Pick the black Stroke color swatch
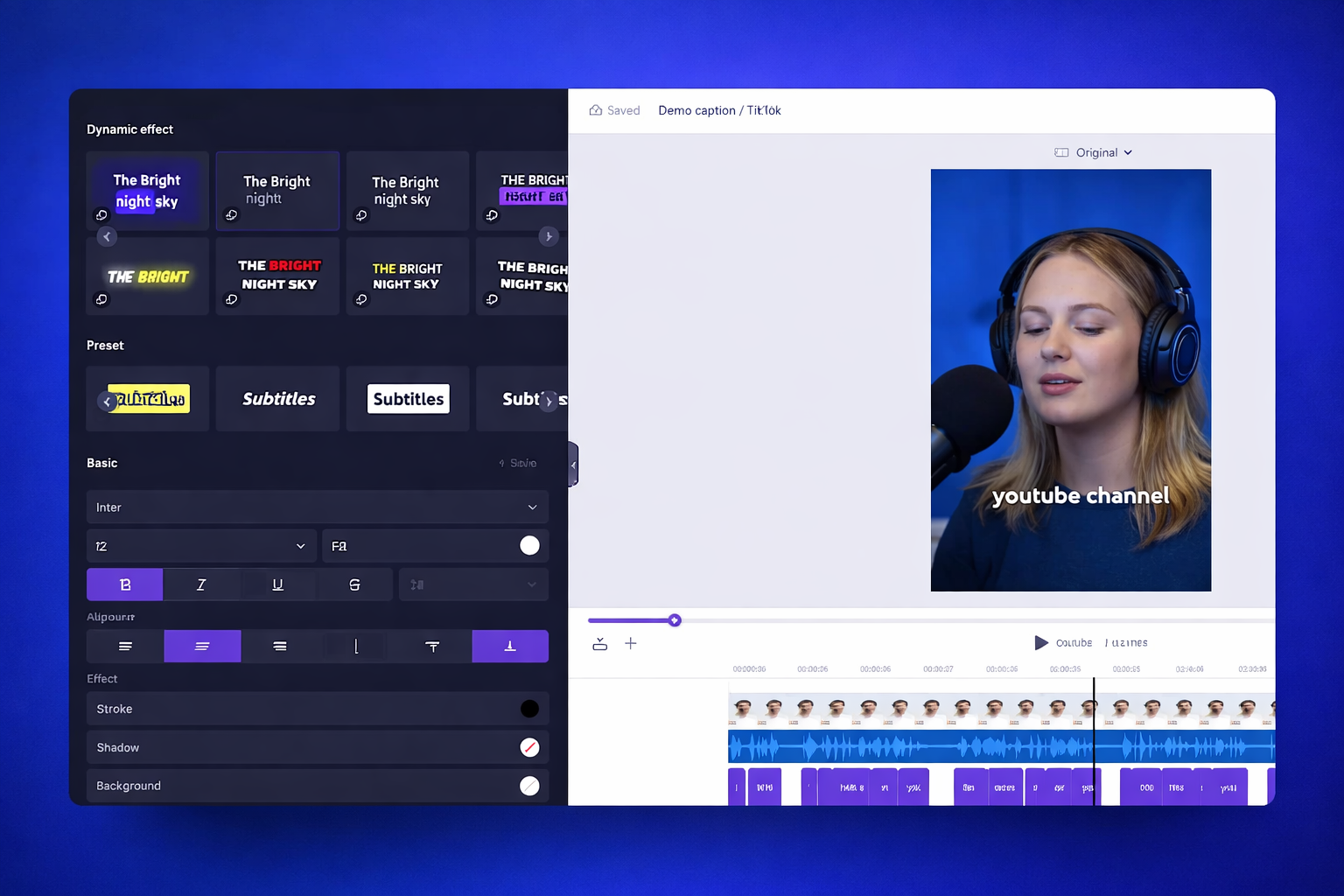Image resolution: width=1344 pixels, height=896 pixels. (x=529, y=709)
